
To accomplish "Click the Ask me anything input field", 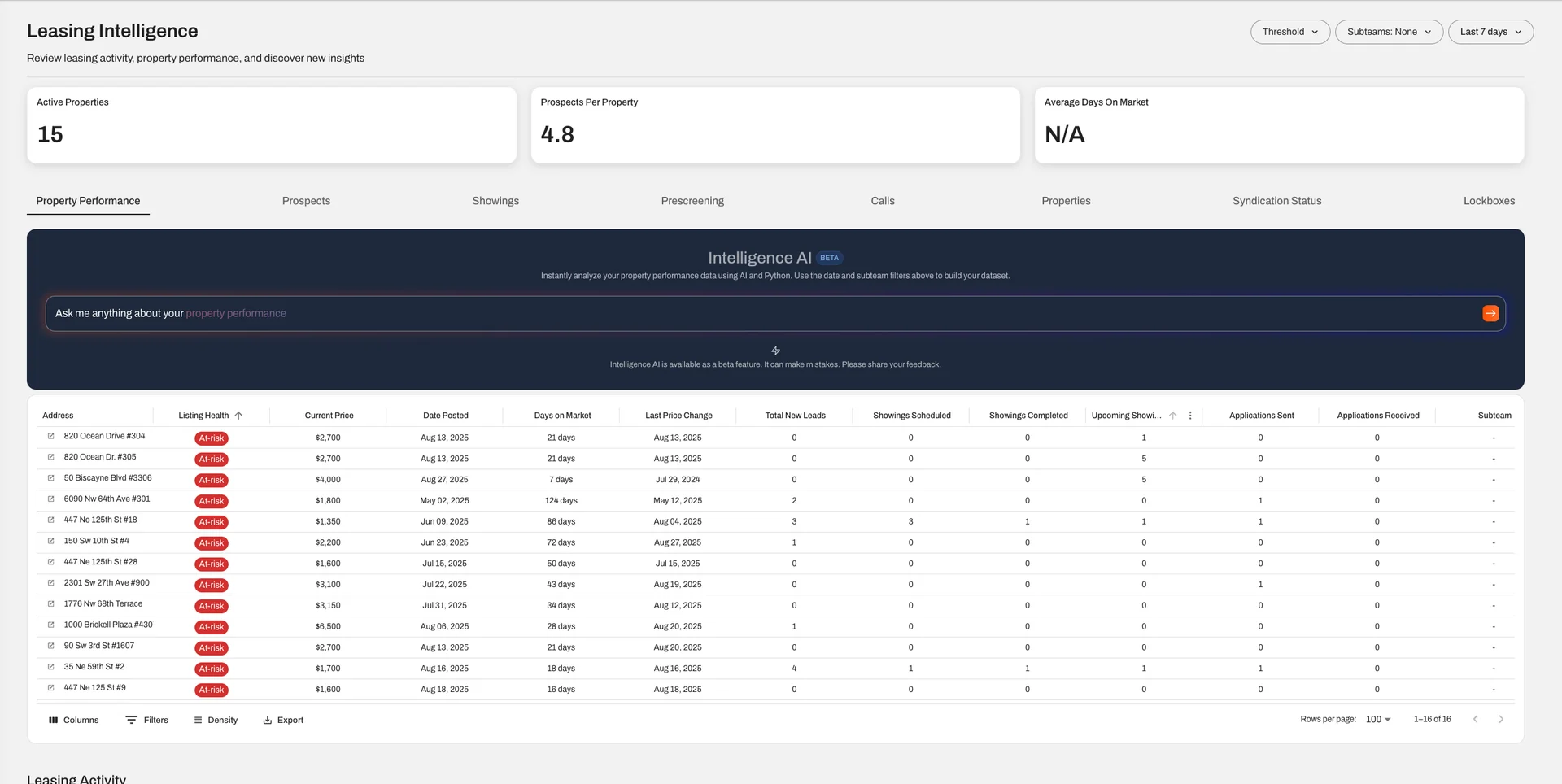I will (x=732, y=313).
